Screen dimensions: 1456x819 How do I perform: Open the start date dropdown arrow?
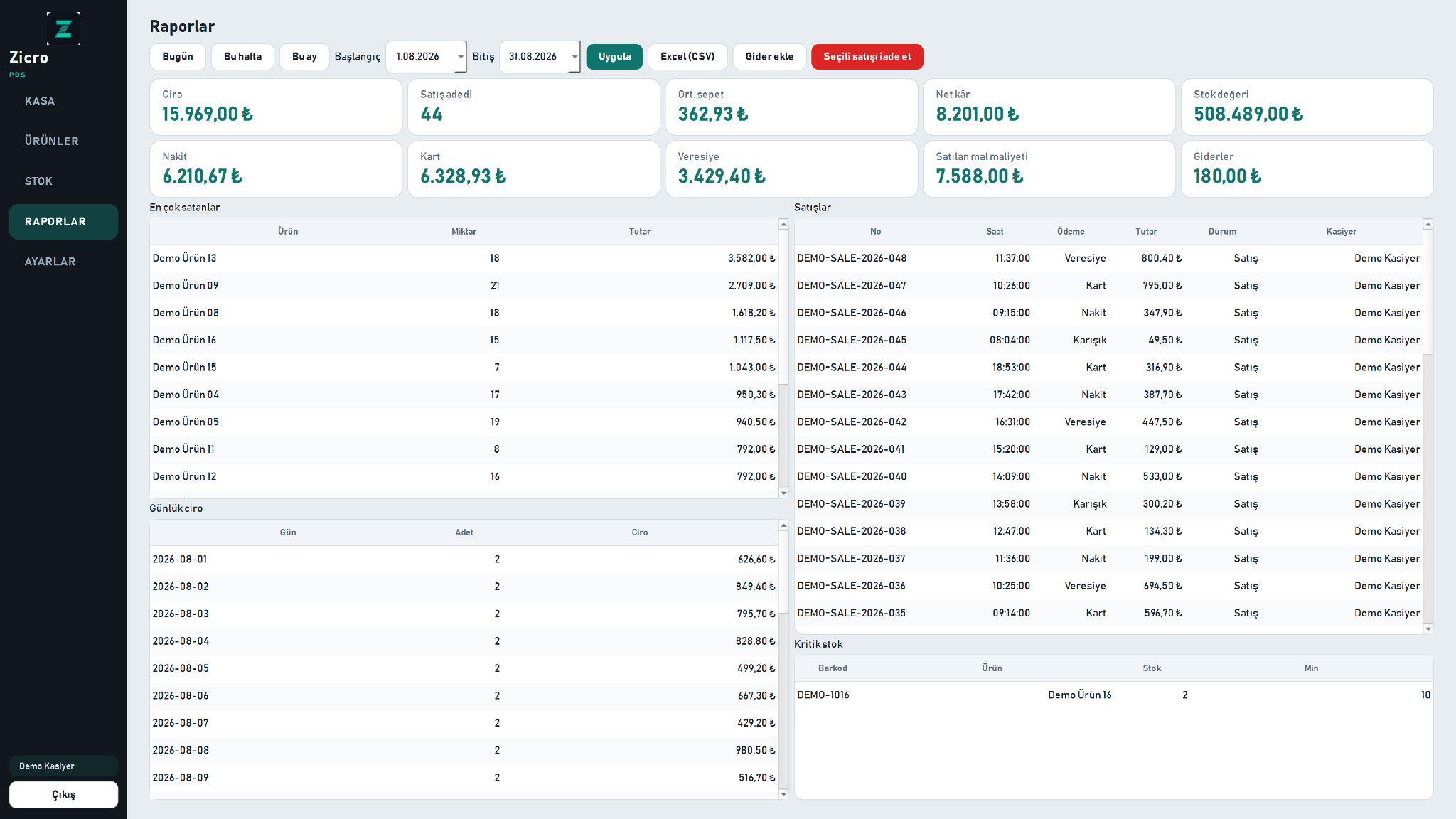tap(461, 57)
